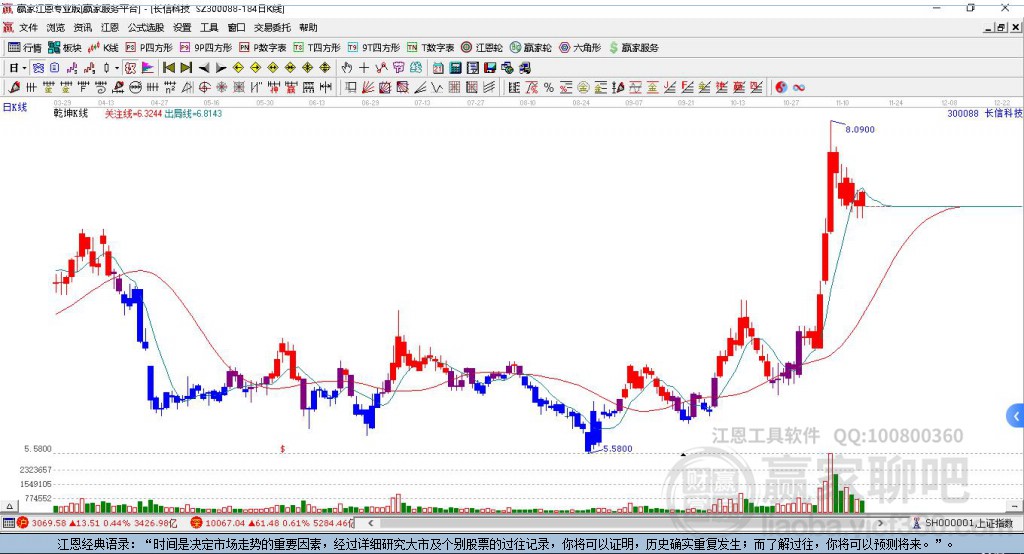Select the zigzag wave line tool
Viewport: 1024px width, 554px height.
click(437, 87)
